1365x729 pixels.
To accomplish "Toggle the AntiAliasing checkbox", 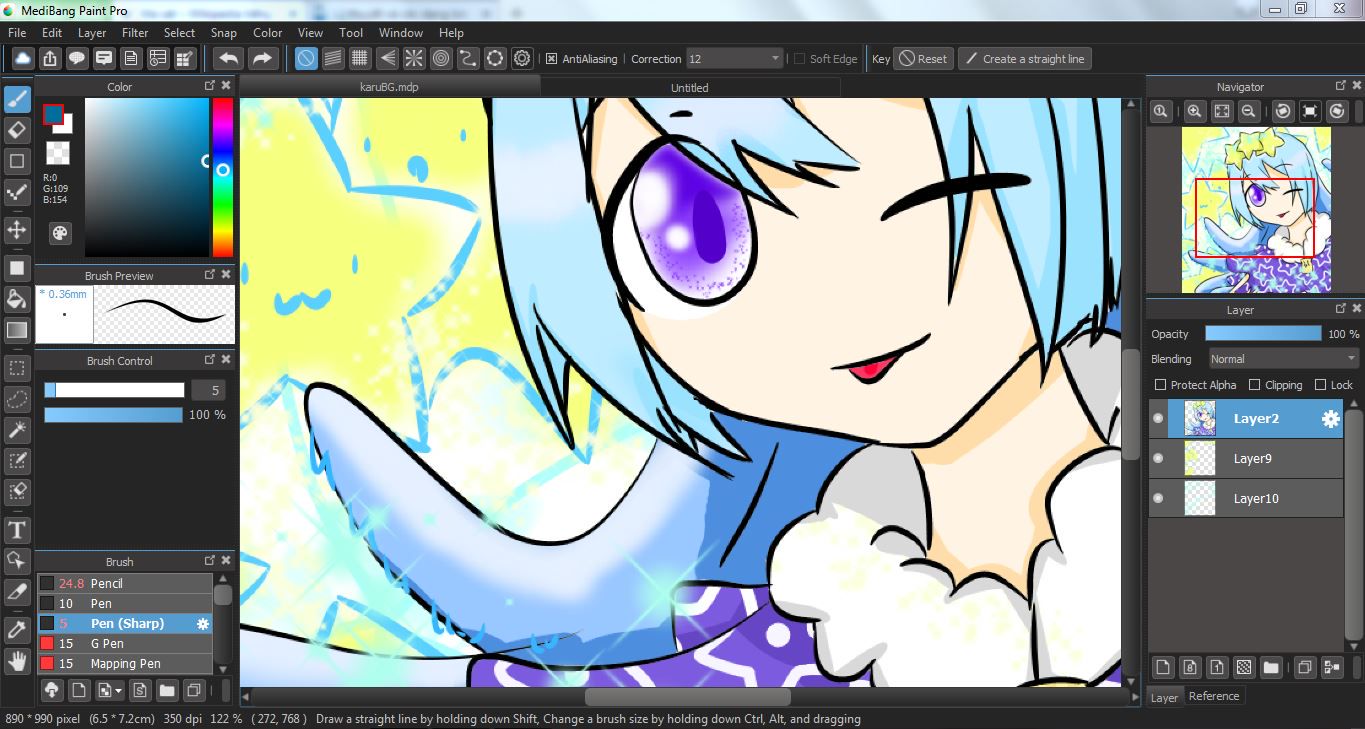I will 551,59.
